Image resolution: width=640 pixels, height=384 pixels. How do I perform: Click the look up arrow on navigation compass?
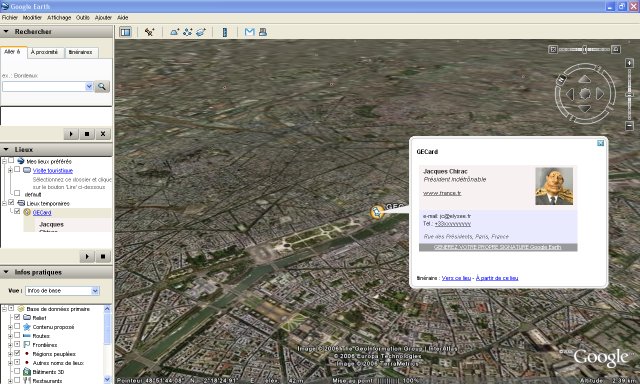pos(584,79)
